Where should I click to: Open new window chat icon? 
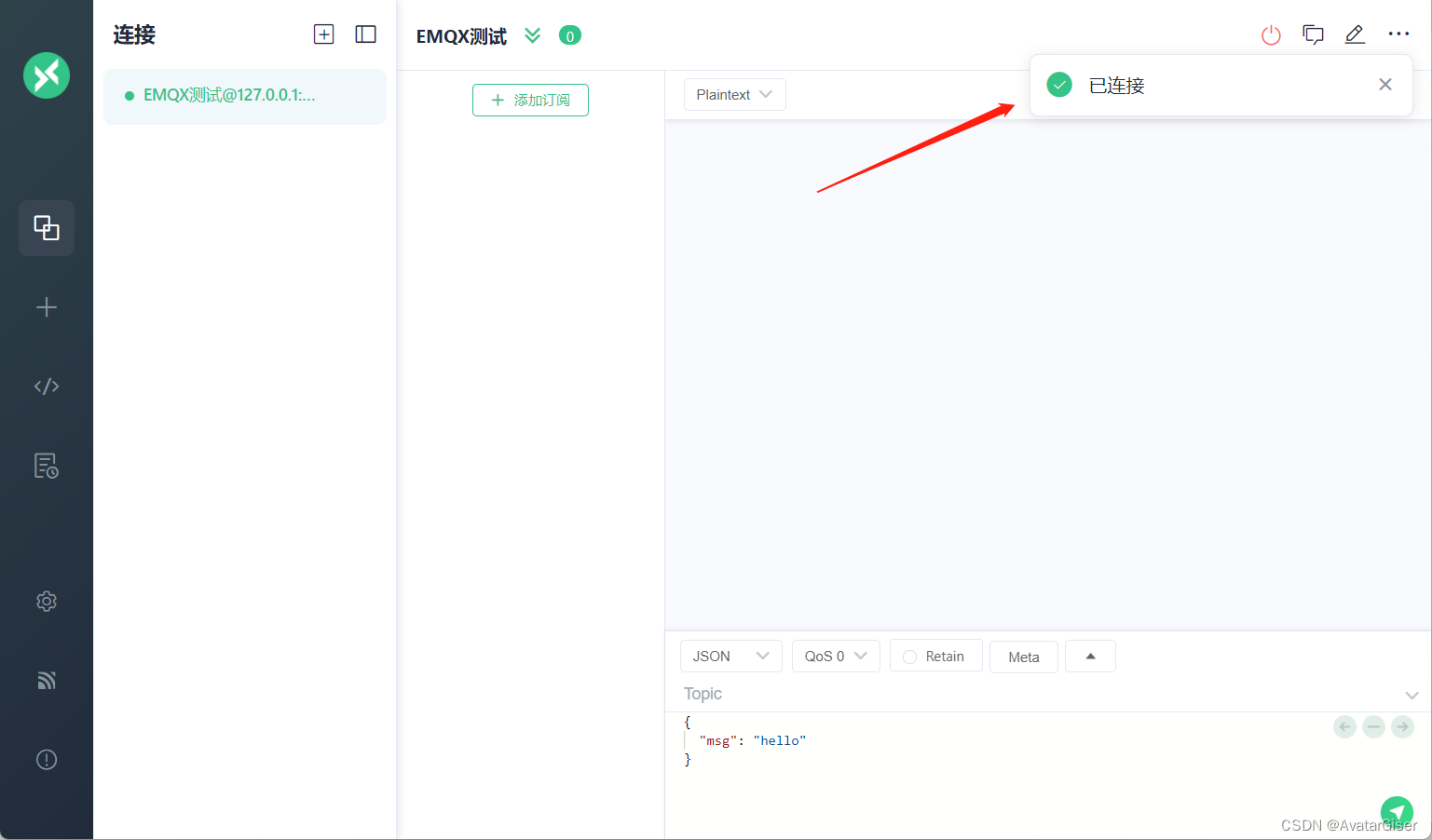click(x=1313, y=35)
